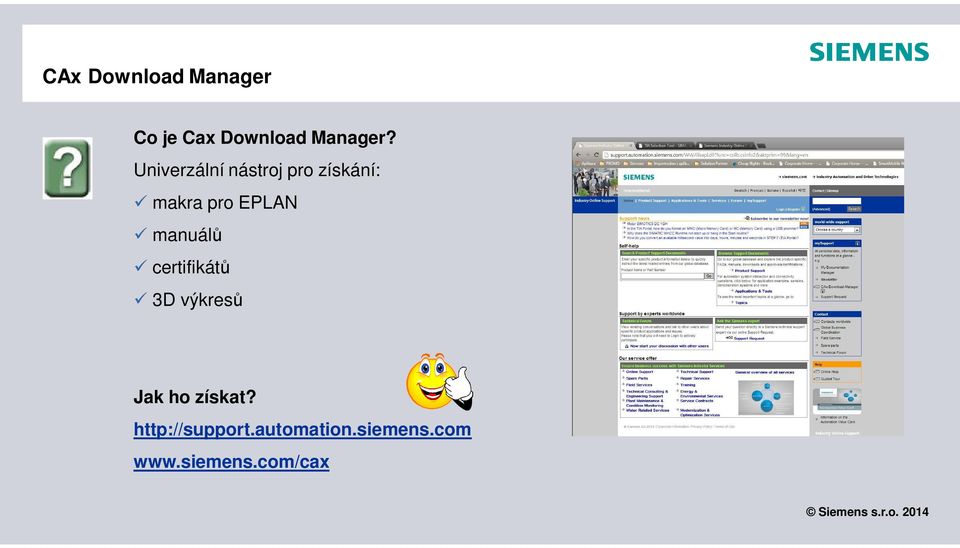This screenshot has height=548, width=960.
Task: Open the Online Support service link
Action: coord(639,372)
